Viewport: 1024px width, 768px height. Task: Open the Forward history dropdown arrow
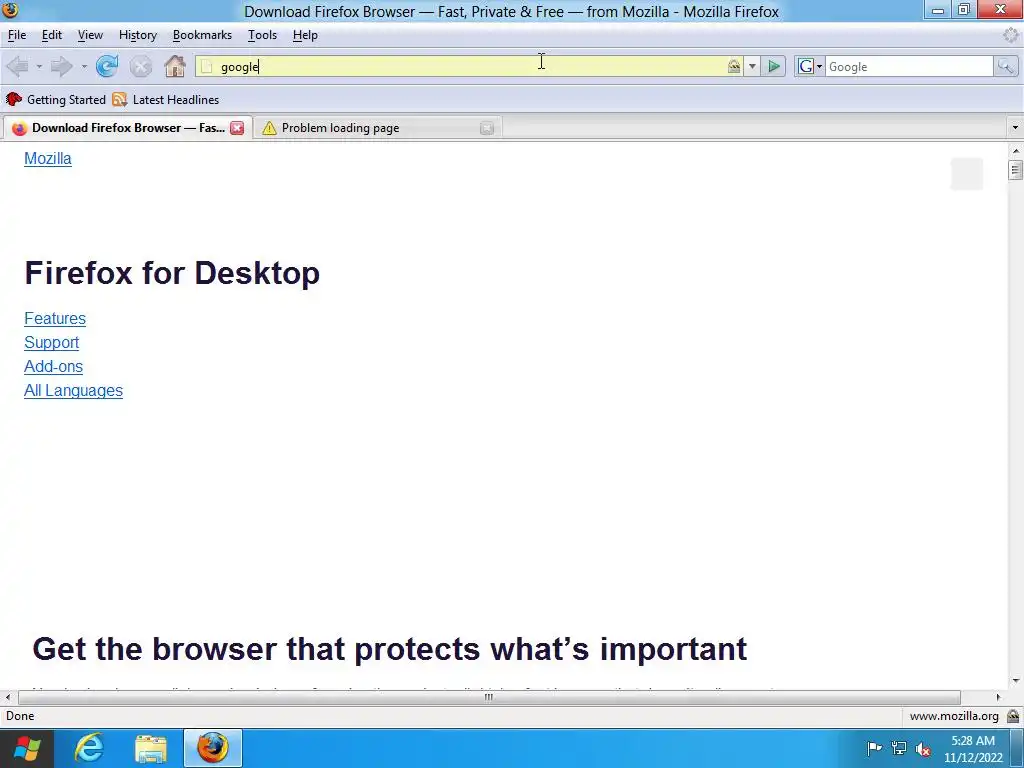[x=84, y=67]
